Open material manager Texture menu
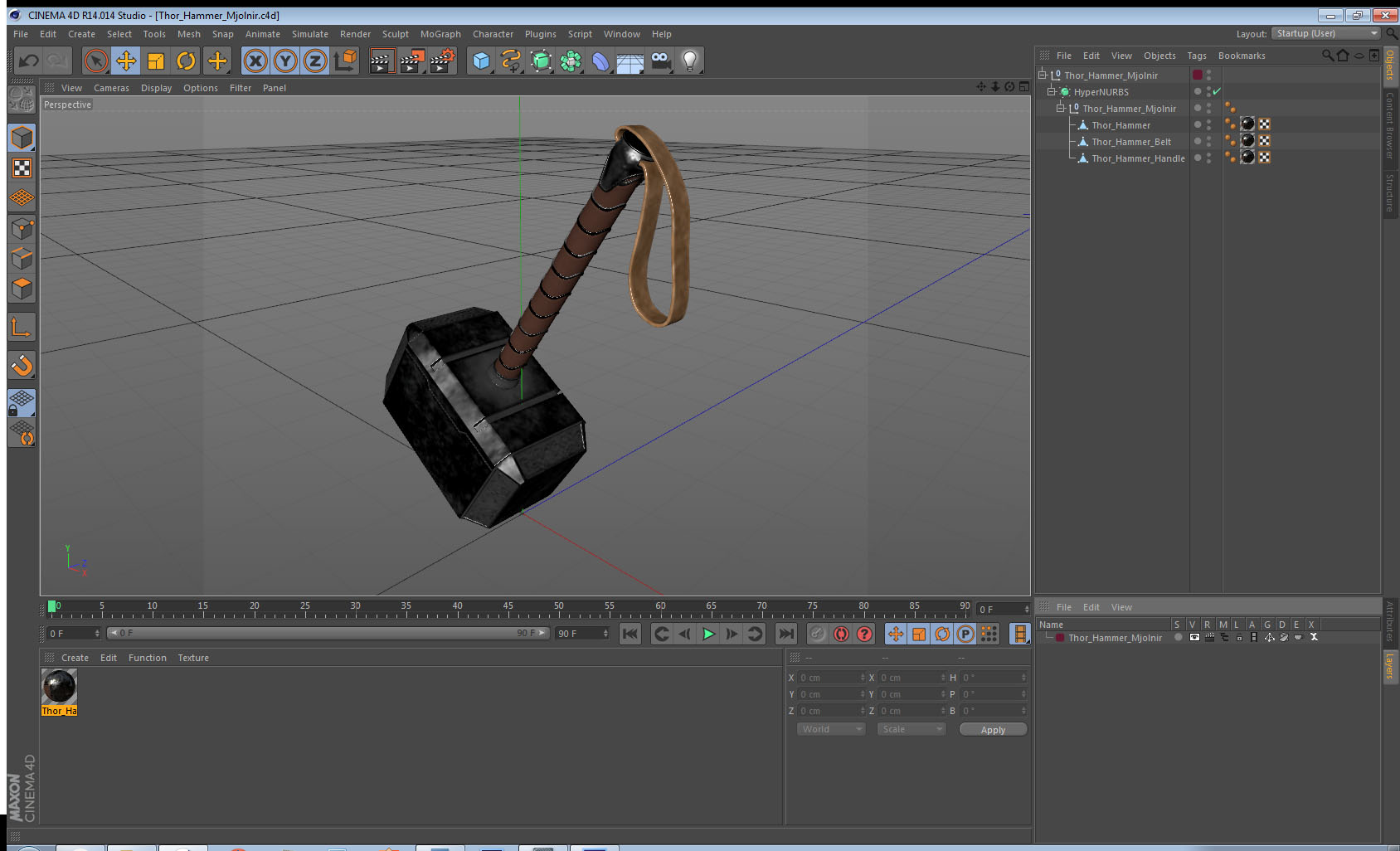 pos(193,658)
